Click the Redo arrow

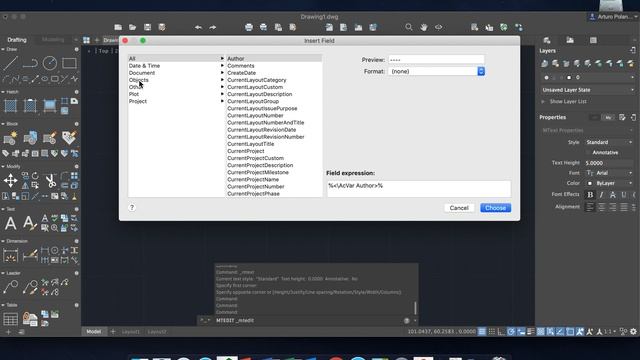pyautogui.click(x=213, y=27)
